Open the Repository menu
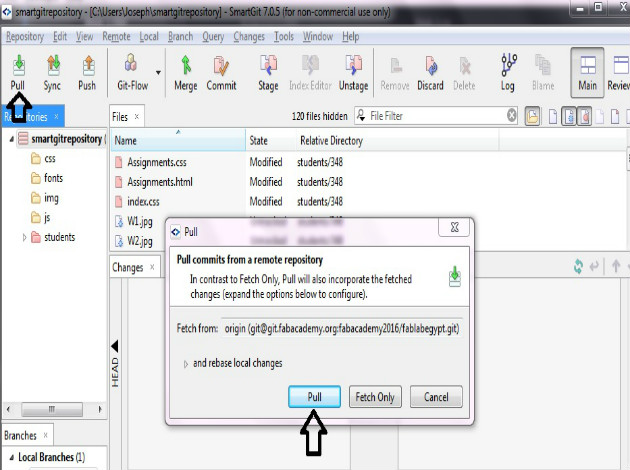This screenshot has height=470, width=630. click(25, 37)
